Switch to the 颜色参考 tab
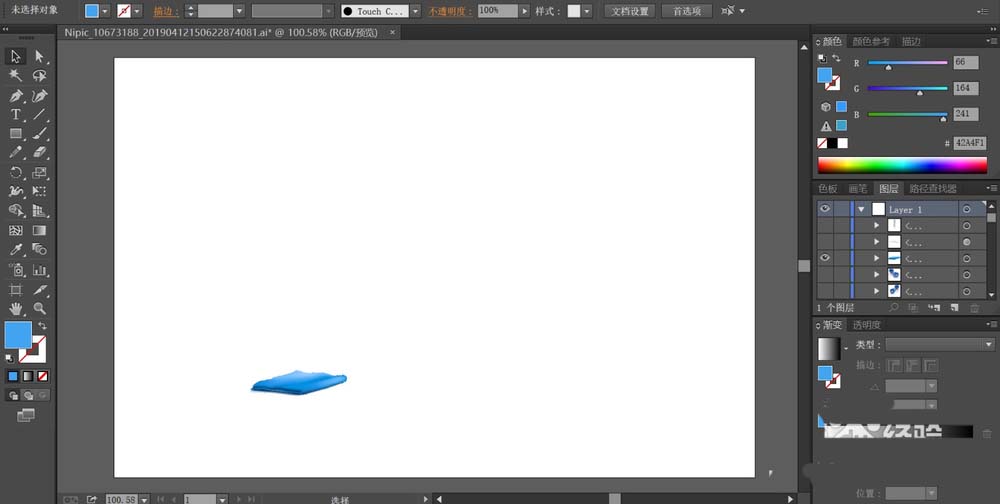1000x504 pixels. (x=871, y=41)
